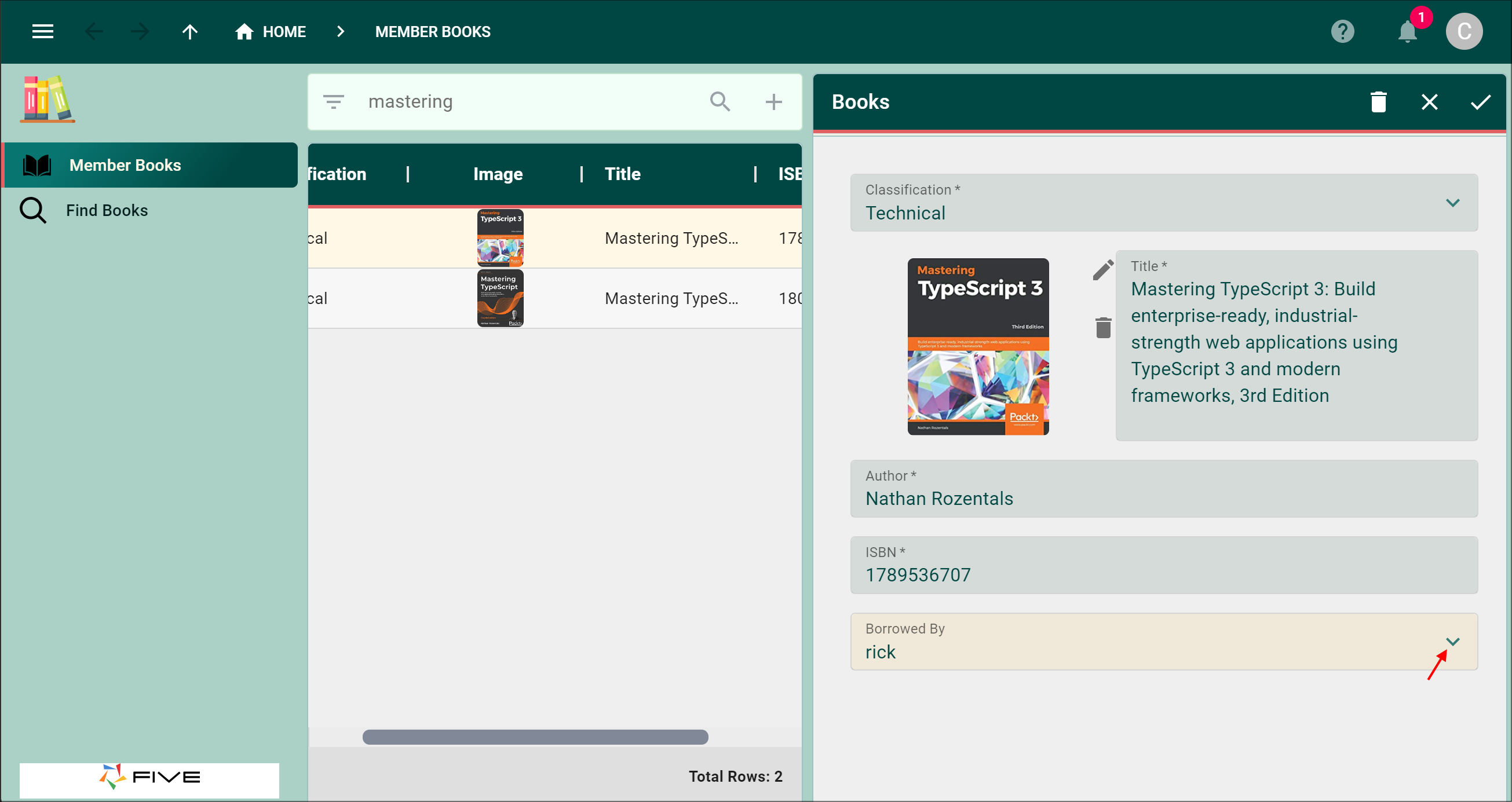Cancel editing with the X icon

[1429, 102]
